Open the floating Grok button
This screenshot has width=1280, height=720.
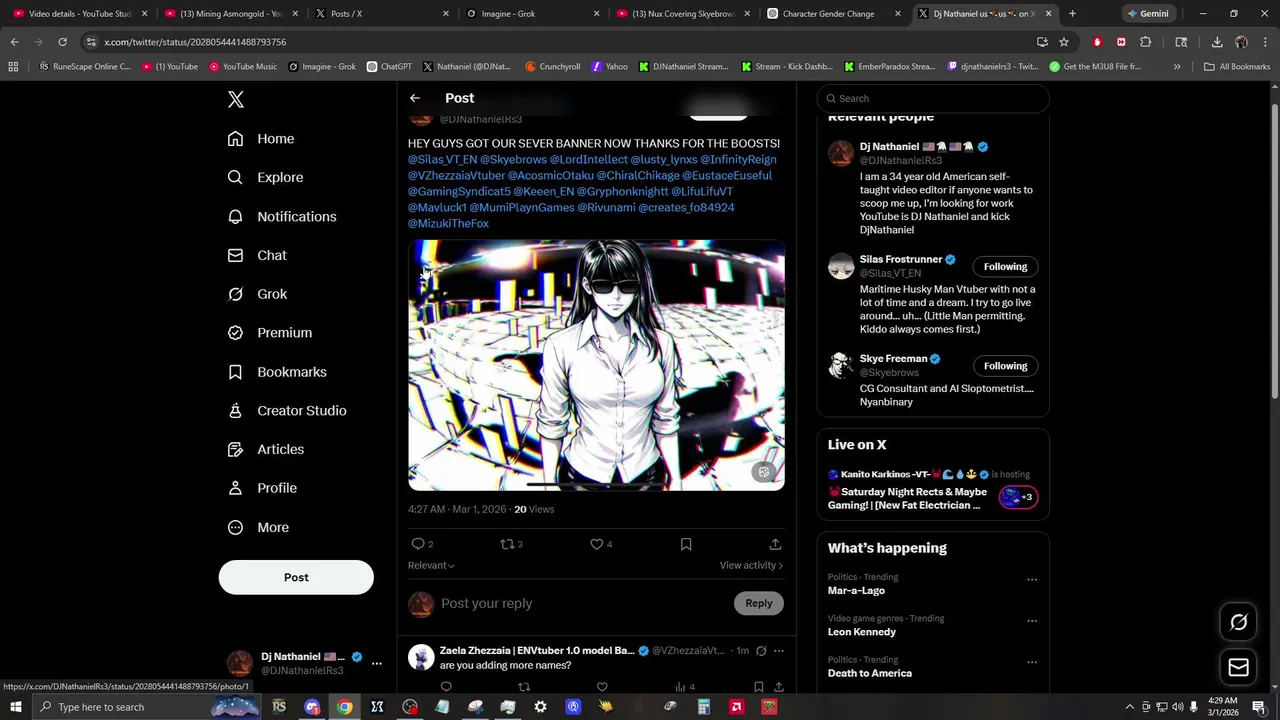coord(1238,622)
